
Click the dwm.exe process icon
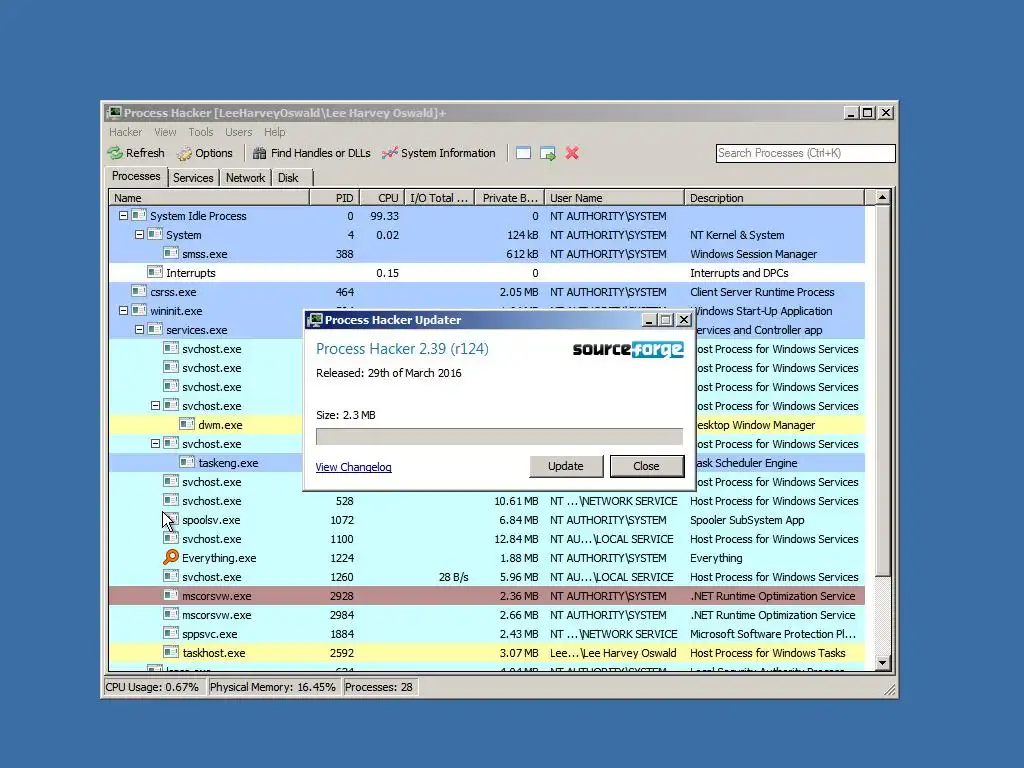tap(187, 424)
